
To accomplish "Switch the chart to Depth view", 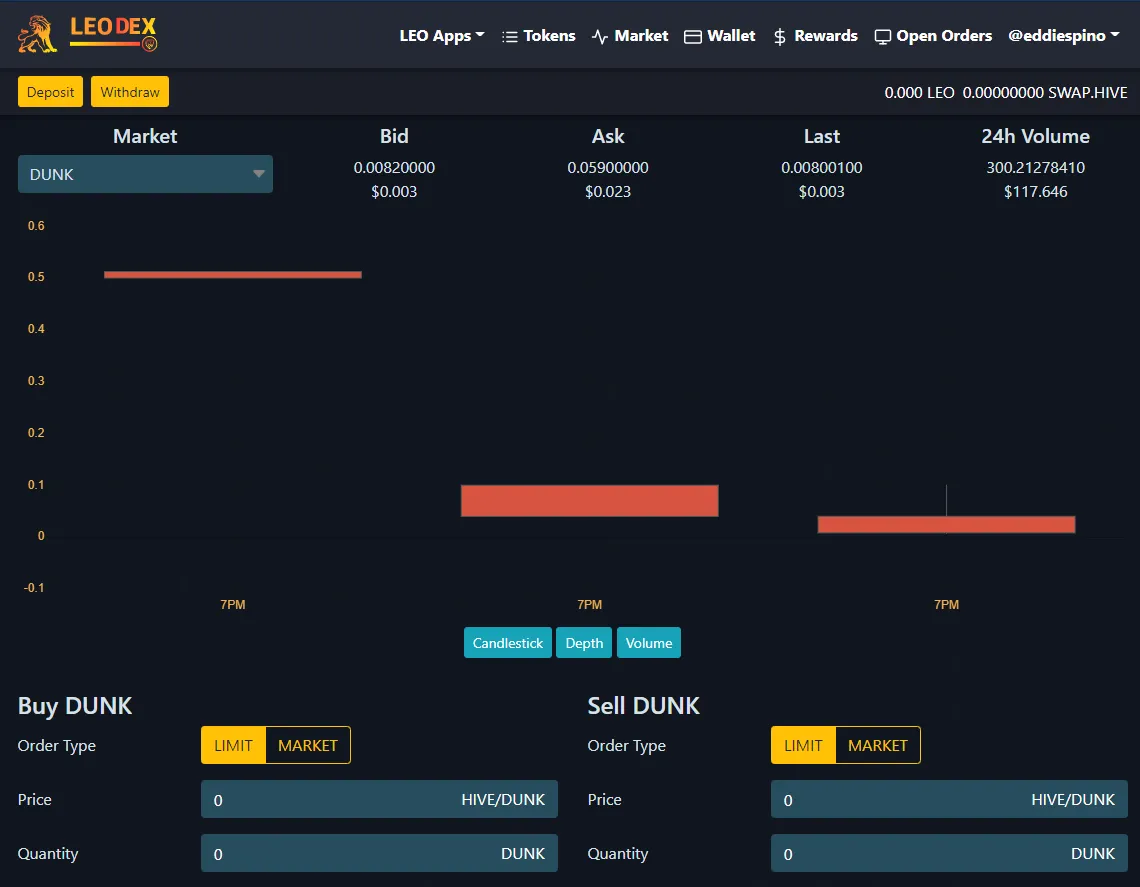I will coord(584,643).
